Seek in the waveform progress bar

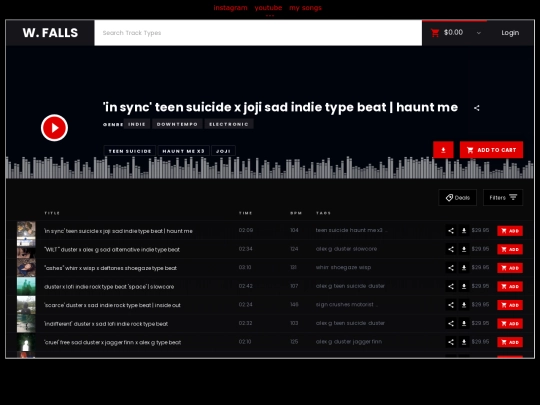pos(270,168)
